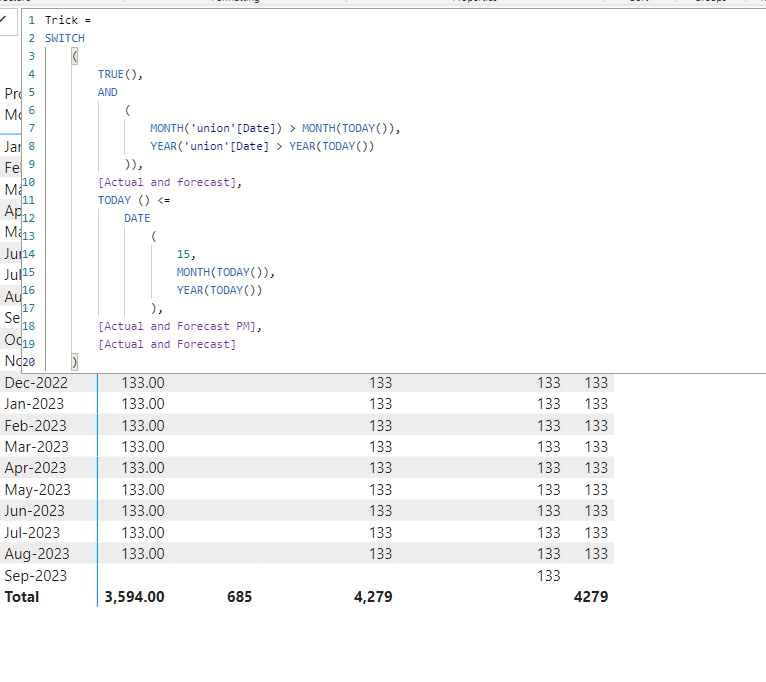Click the total value 4279 without comma
This screenshot has width=766, height=682.
(591, 597)
